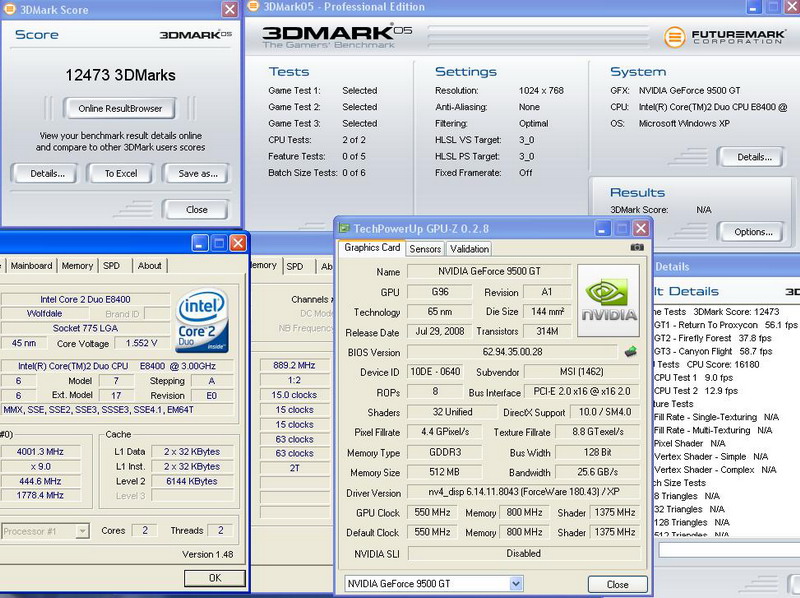800x598 pixels.
Task: Click the Wolfdale code name field
Action: point(44,313)
